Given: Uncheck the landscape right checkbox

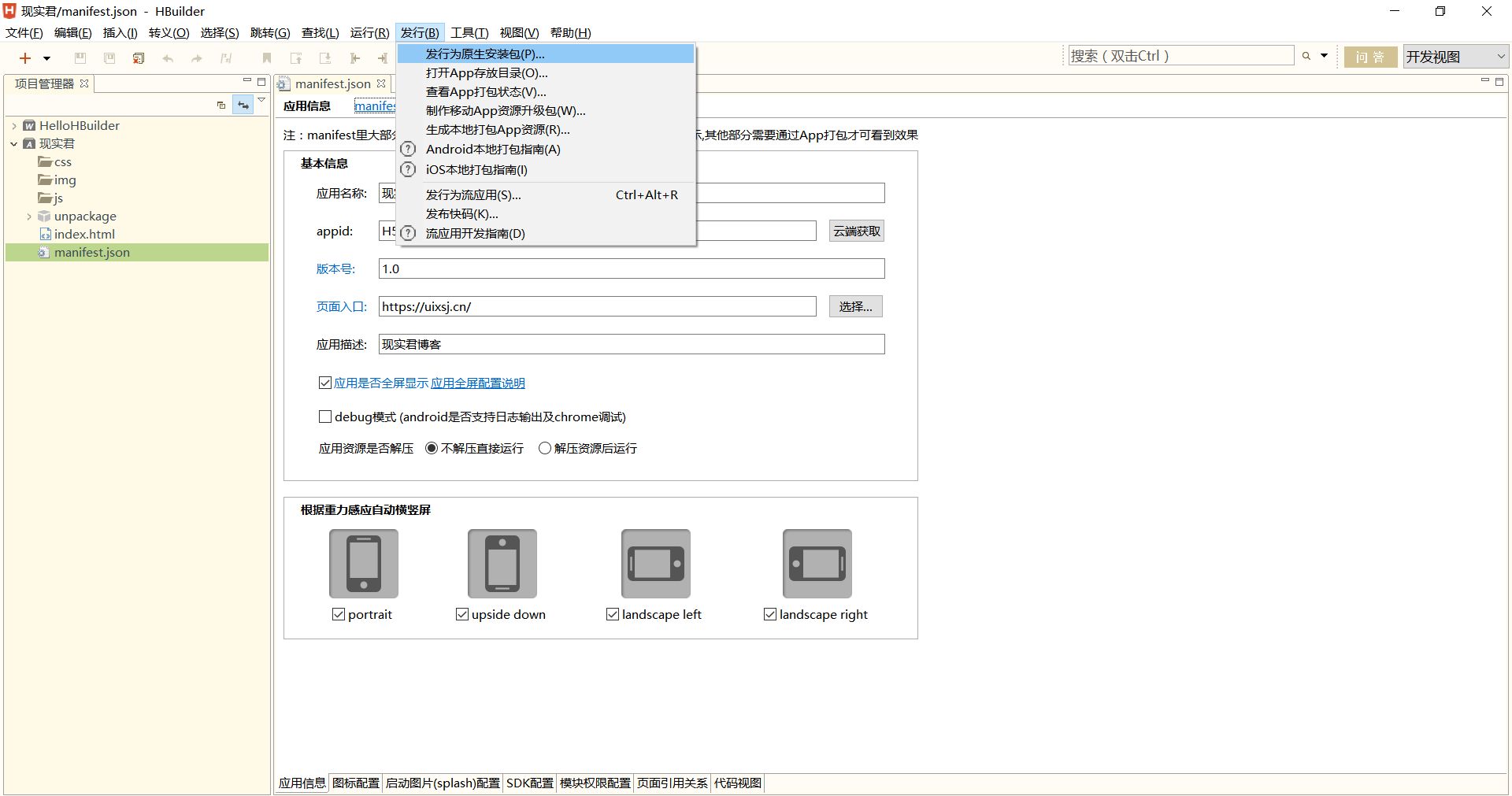Looking at the screenshot, I should pos(770,615).
